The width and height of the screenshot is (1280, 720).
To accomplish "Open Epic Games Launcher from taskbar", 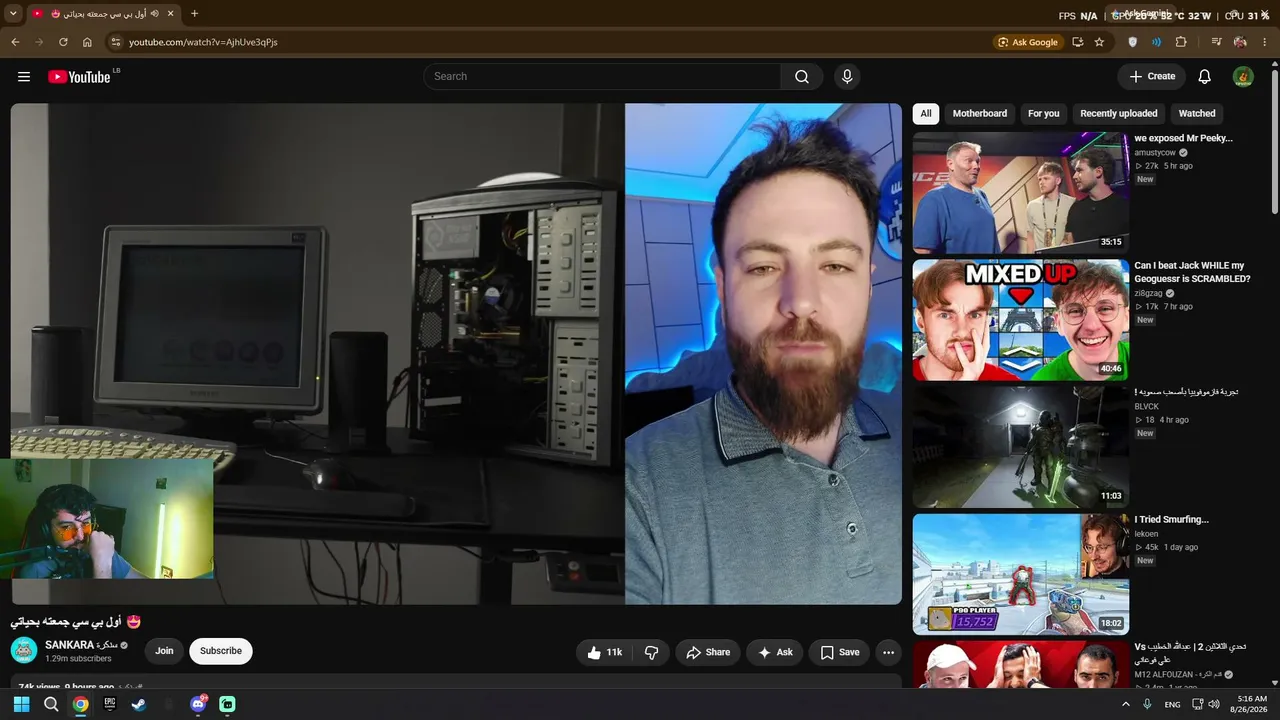I will 110,704.
